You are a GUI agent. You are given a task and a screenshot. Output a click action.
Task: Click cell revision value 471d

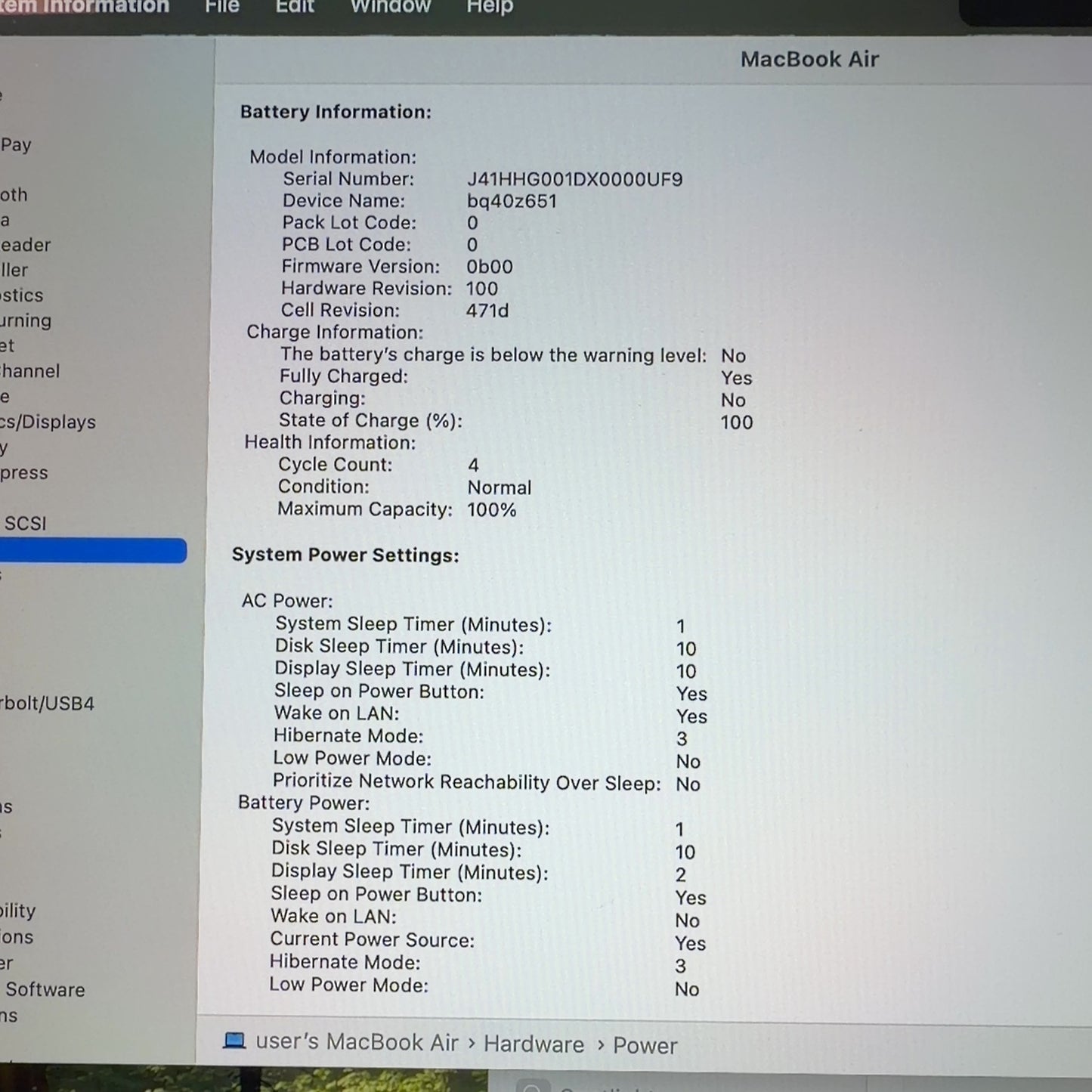(x=487, y=311)
